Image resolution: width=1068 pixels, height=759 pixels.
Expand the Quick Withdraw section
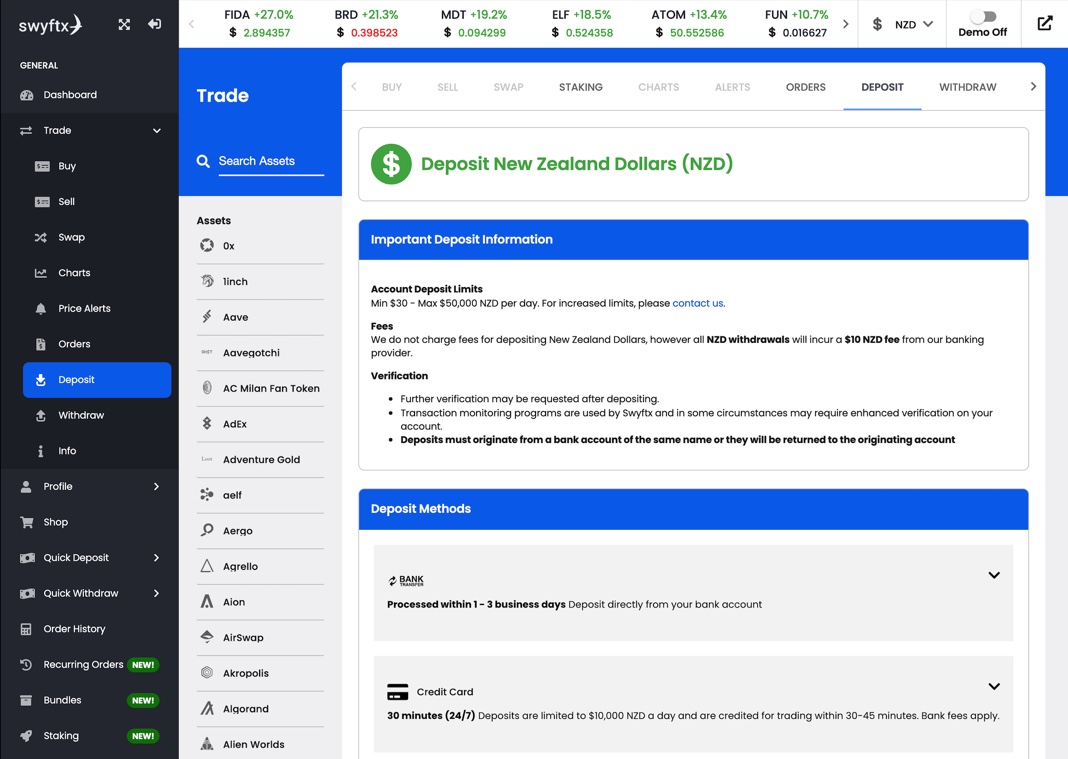pos(157,593)
